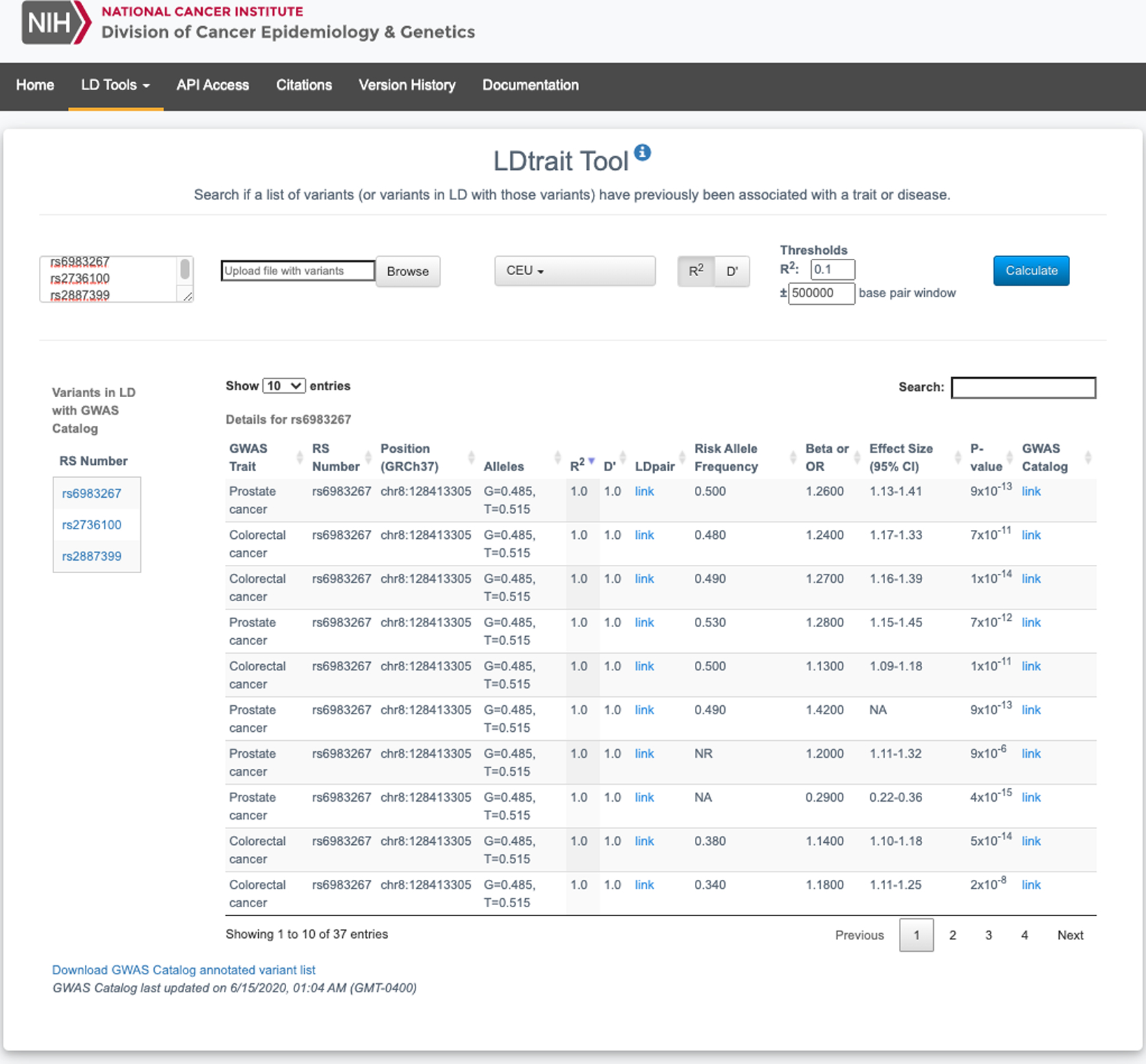
Task: Click the NR risk allele frequency cell
Action: coord(703,753)
